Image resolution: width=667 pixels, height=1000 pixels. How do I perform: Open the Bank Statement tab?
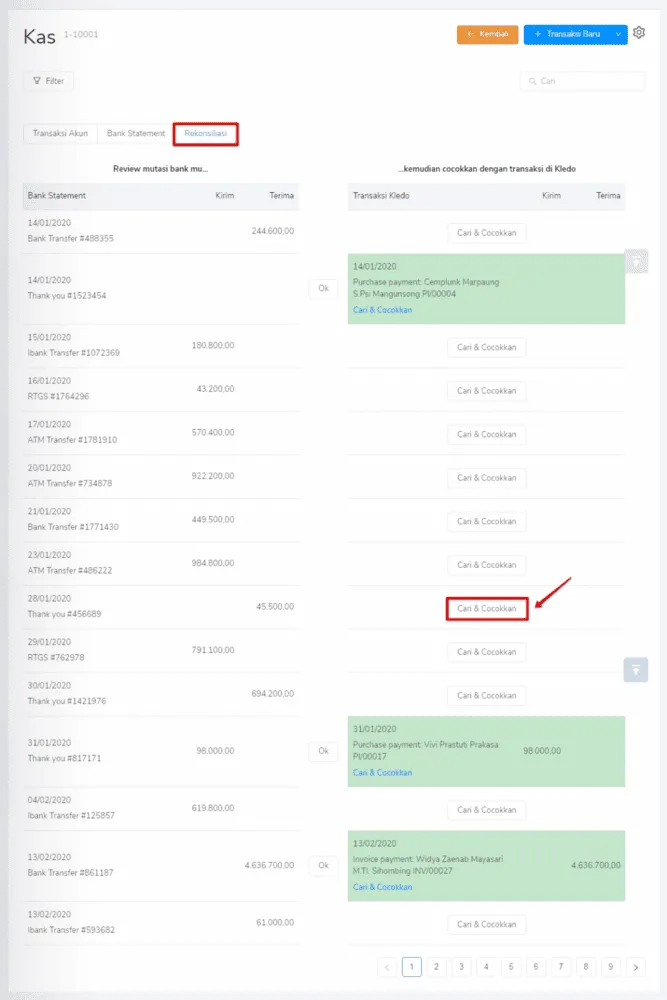pos(136,133)
